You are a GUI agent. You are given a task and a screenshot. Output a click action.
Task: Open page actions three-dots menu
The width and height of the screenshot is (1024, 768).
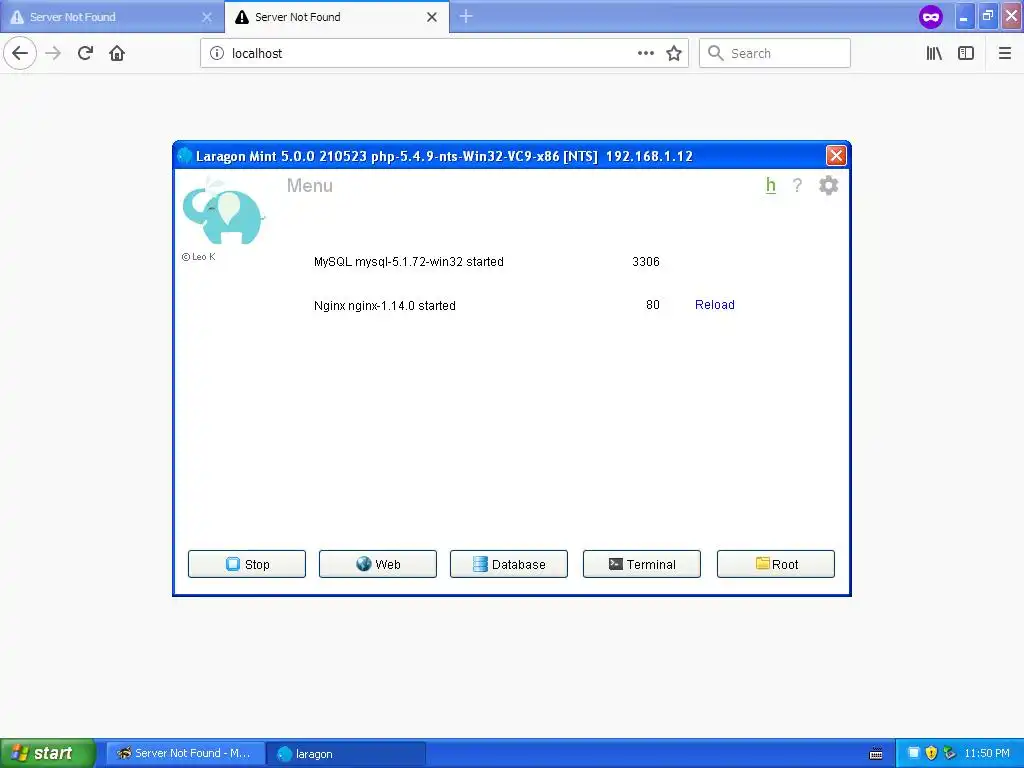pos(646,54)
